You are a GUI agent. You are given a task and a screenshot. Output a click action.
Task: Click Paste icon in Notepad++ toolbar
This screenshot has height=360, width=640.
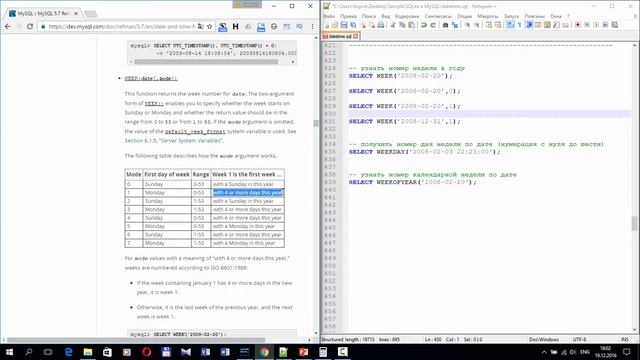tap(411, 25)
